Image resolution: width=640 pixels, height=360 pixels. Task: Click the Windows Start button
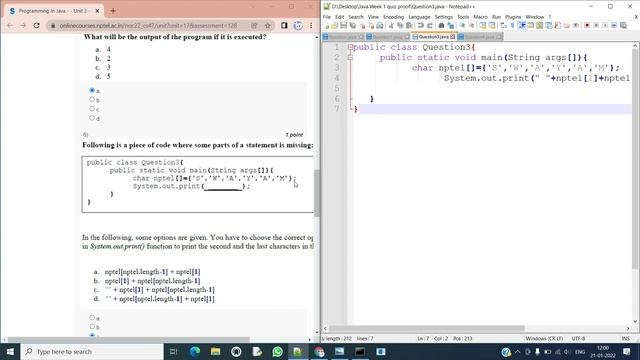(x=10, y=351)
